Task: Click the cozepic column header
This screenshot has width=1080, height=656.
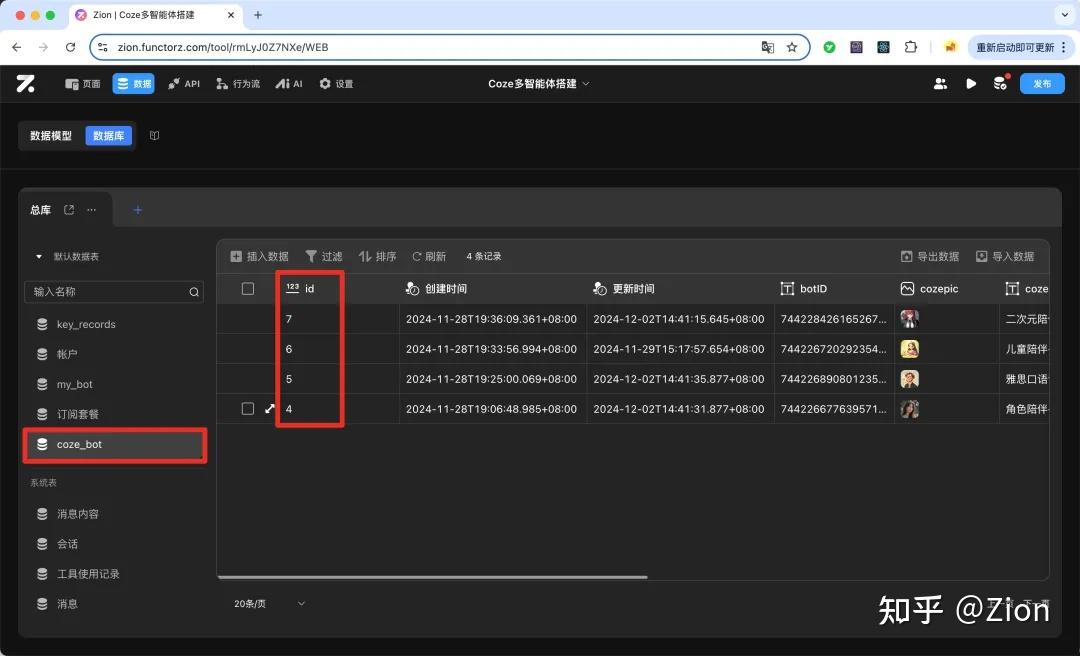Action: (x=946, y=289)
